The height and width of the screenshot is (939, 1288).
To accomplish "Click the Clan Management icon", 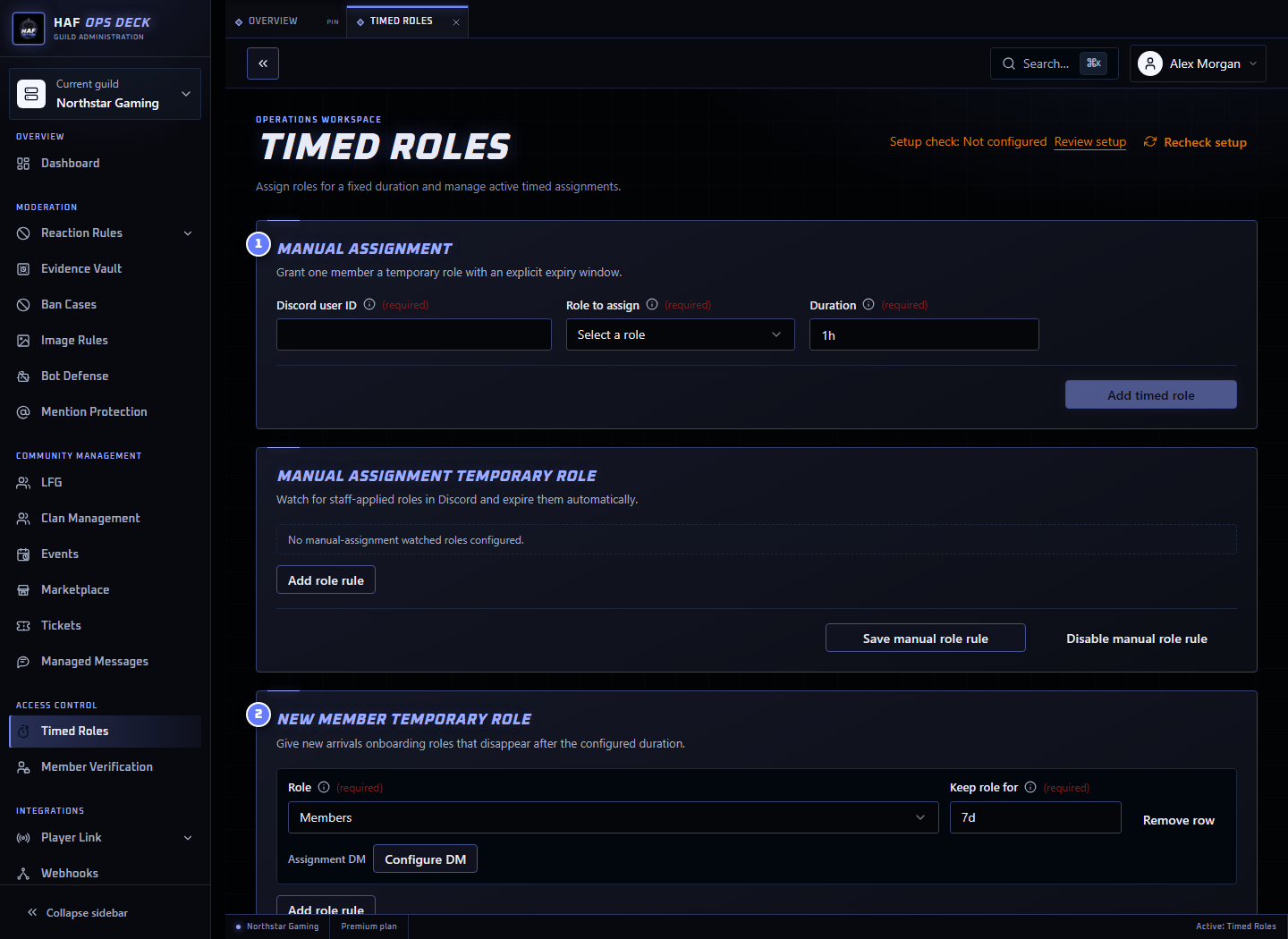I will point(23,519).
